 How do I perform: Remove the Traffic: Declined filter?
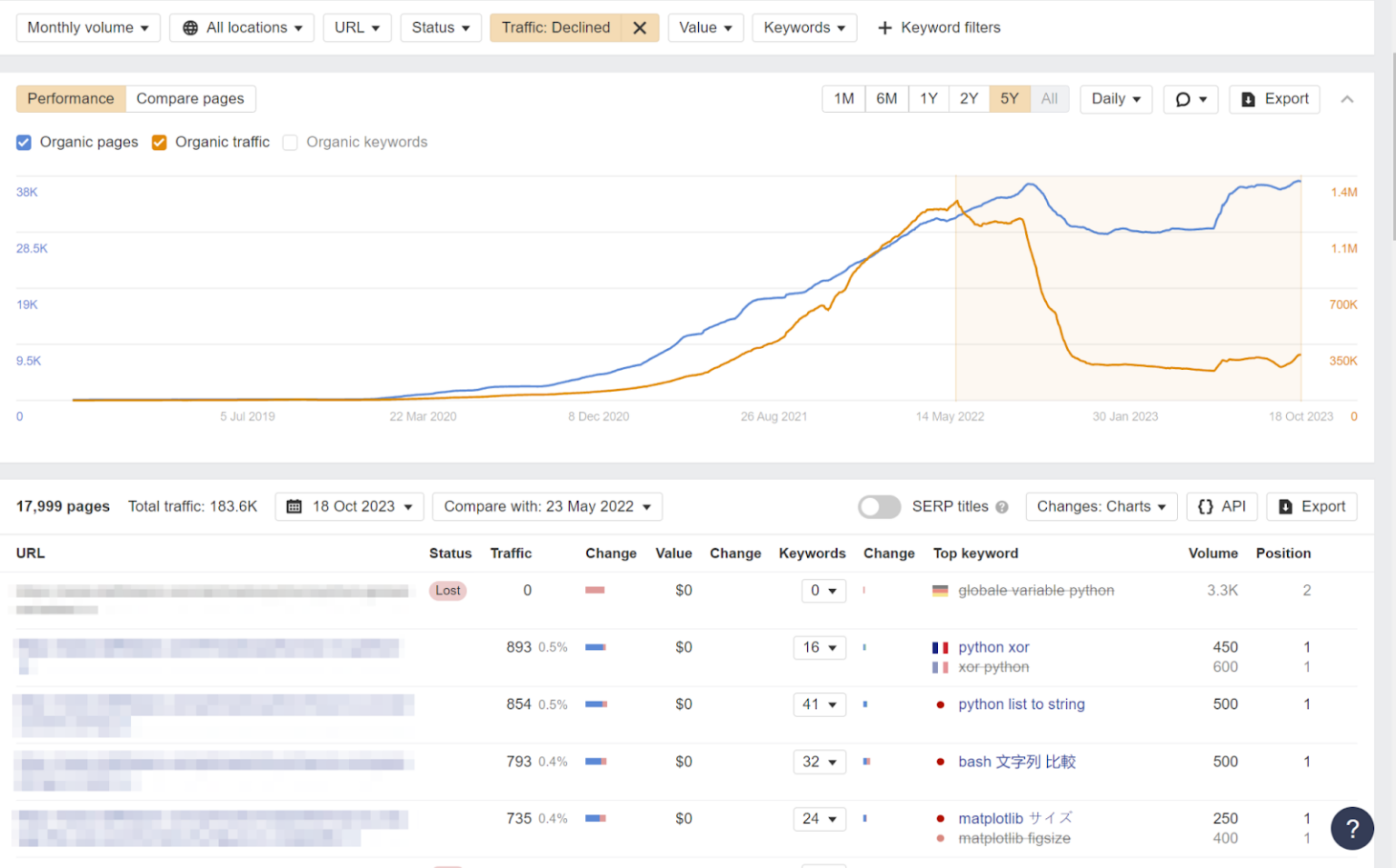[x=640, y=28]
